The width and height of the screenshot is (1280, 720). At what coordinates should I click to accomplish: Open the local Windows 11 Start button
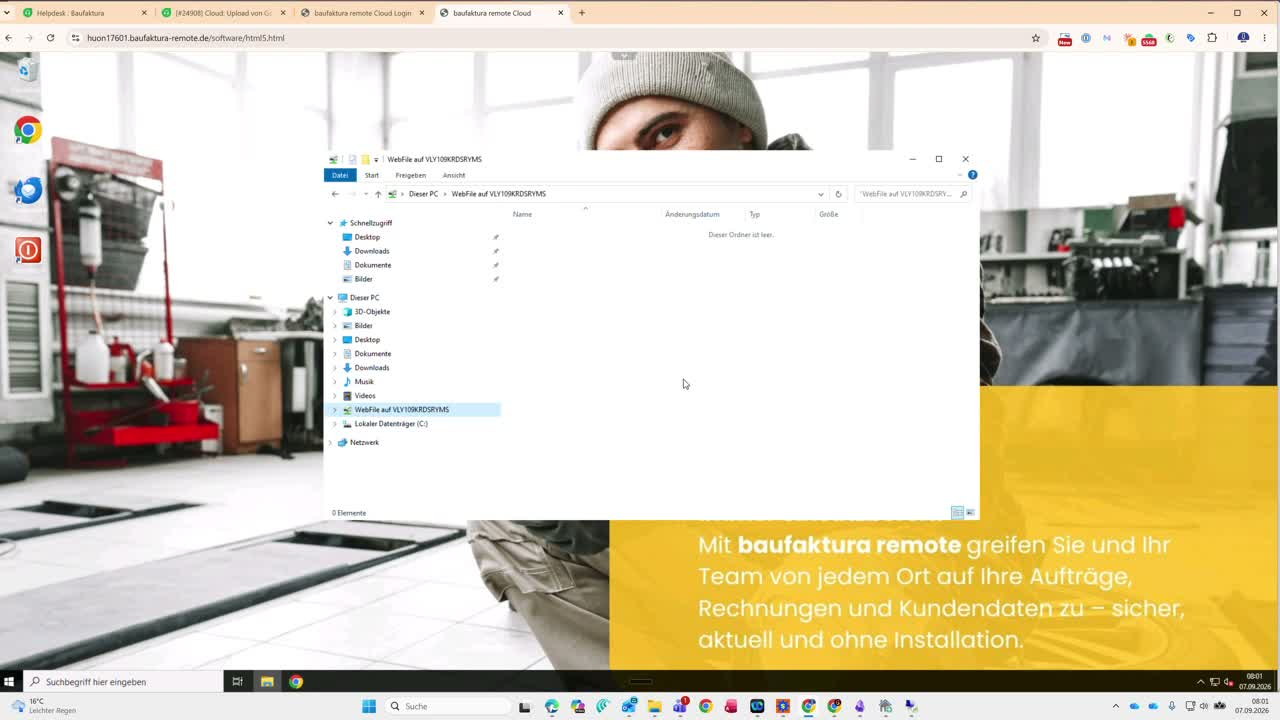369,706
